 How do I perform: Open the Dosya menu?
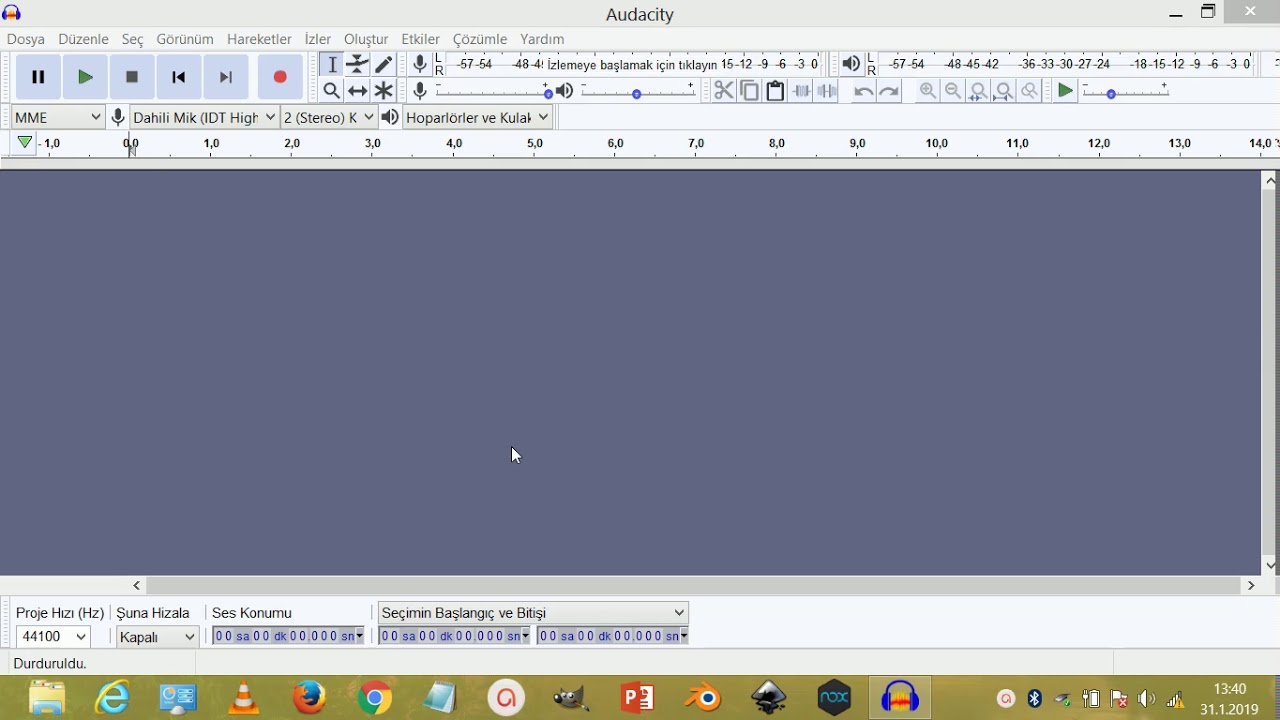click(26, 39)
